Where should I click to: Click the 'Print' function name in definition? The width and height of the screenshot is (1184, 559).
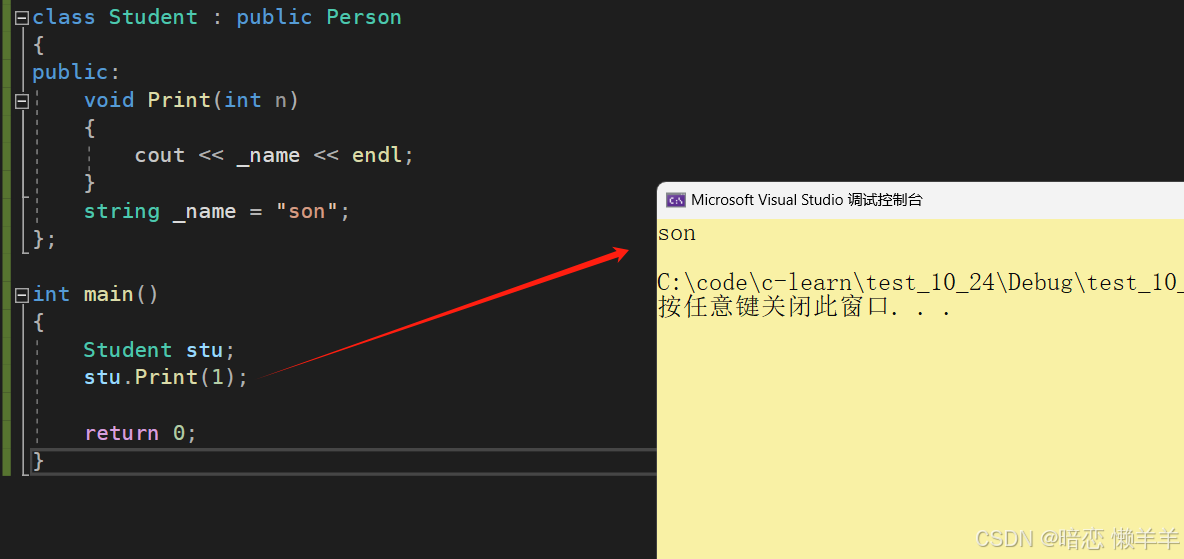[x=179, y=100]
